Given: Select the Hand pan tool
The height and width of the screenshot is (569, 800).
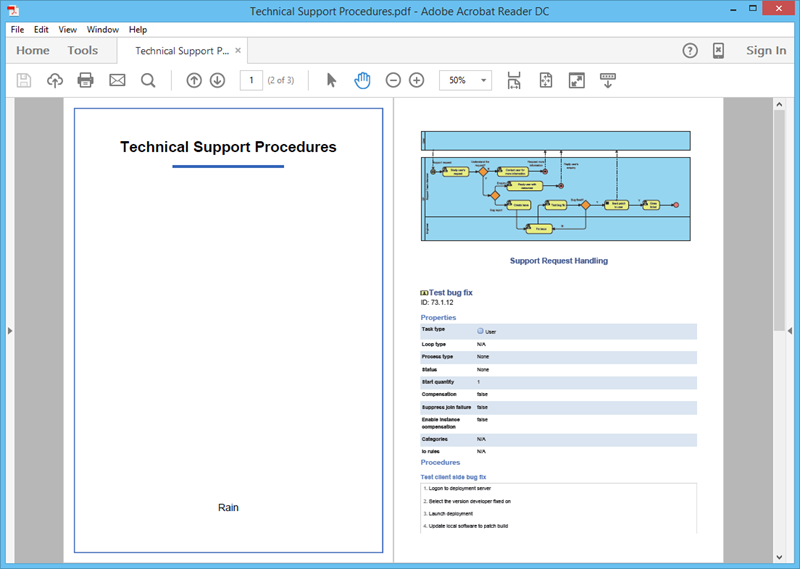Looking at the screenshot, I should [362, 80].
